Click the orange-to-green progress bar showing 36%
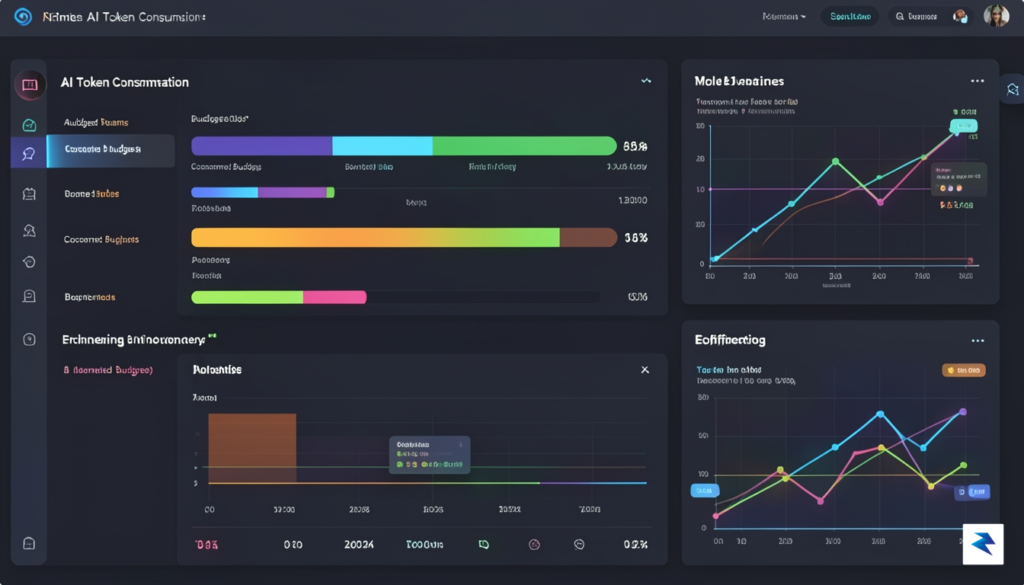This screenshot has height=585, width=1024. click(404, 238)
